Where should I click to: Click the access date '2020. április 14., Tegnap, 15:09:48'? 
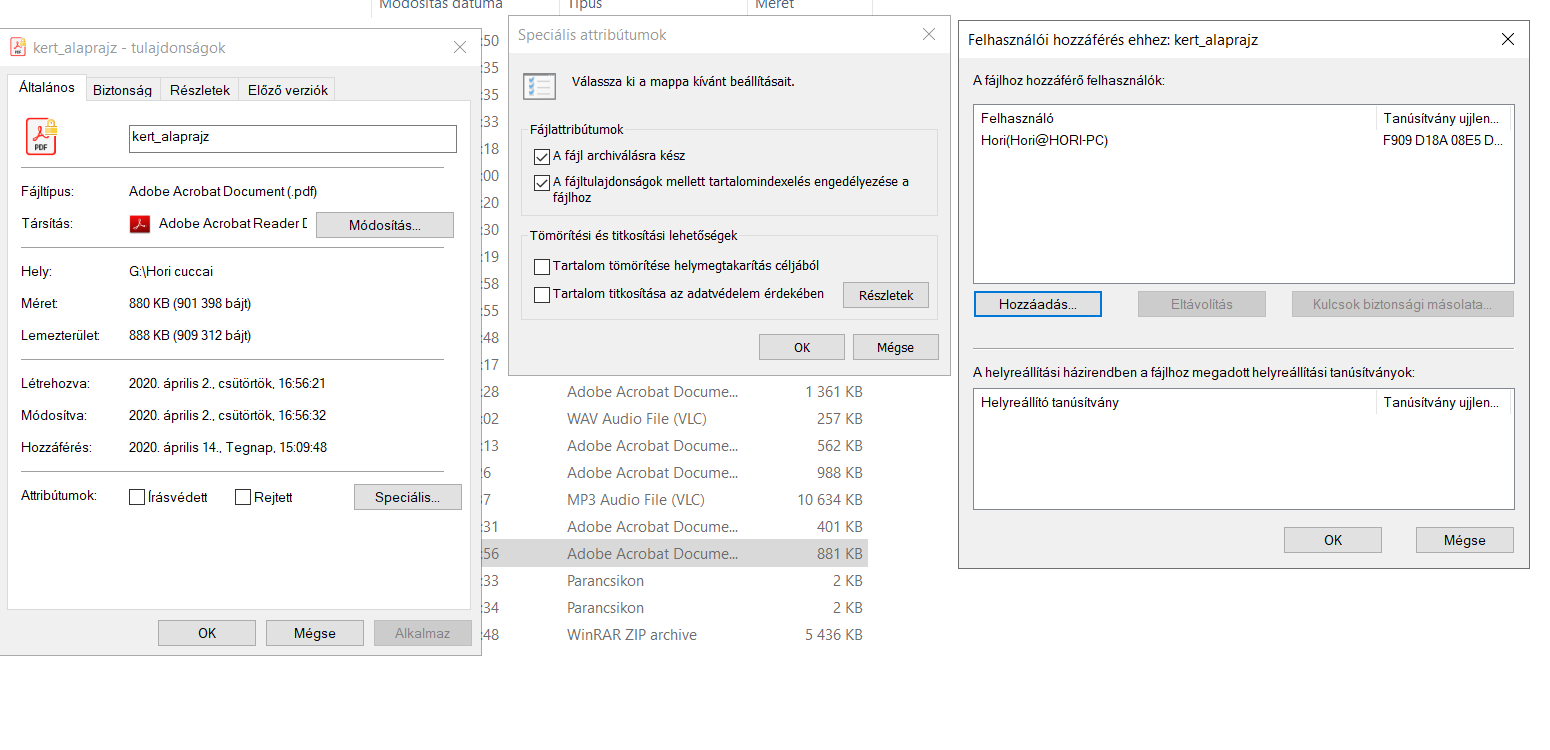[x=228, y=447]
